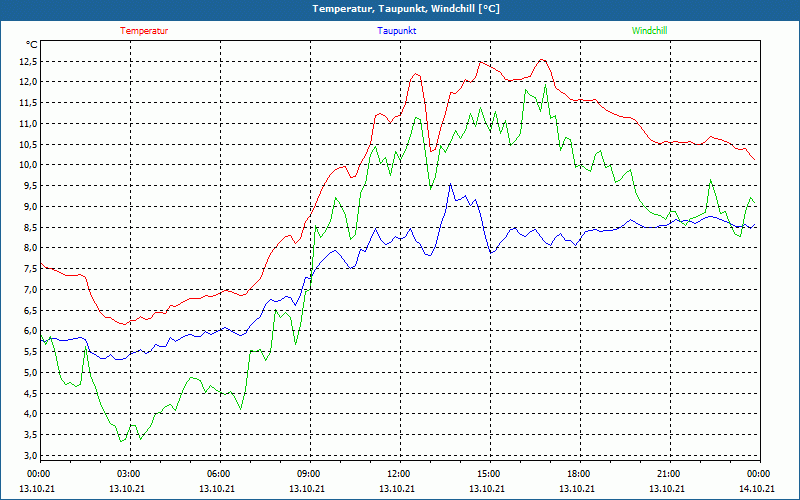
Task: Click the 6,5 y-axis value
Action: [x=31, y=310]
